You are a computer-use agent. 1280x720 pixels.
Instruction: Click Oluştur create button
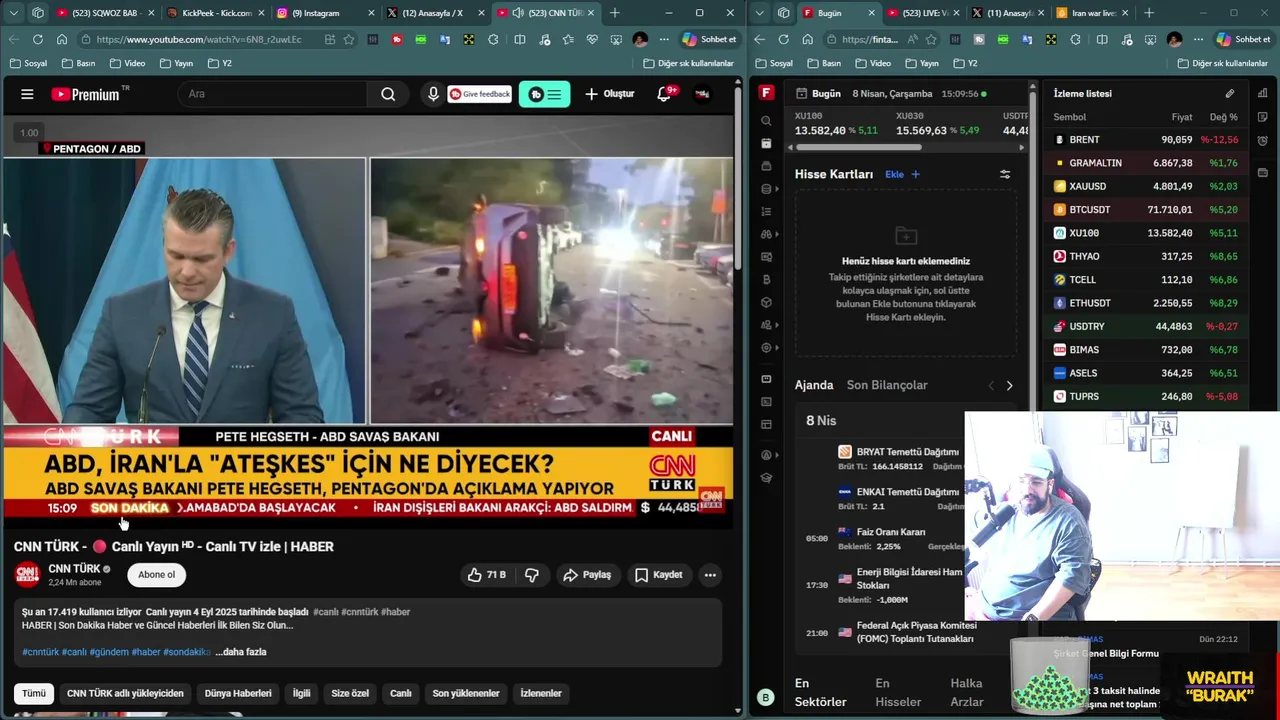[x=610, y=94]
